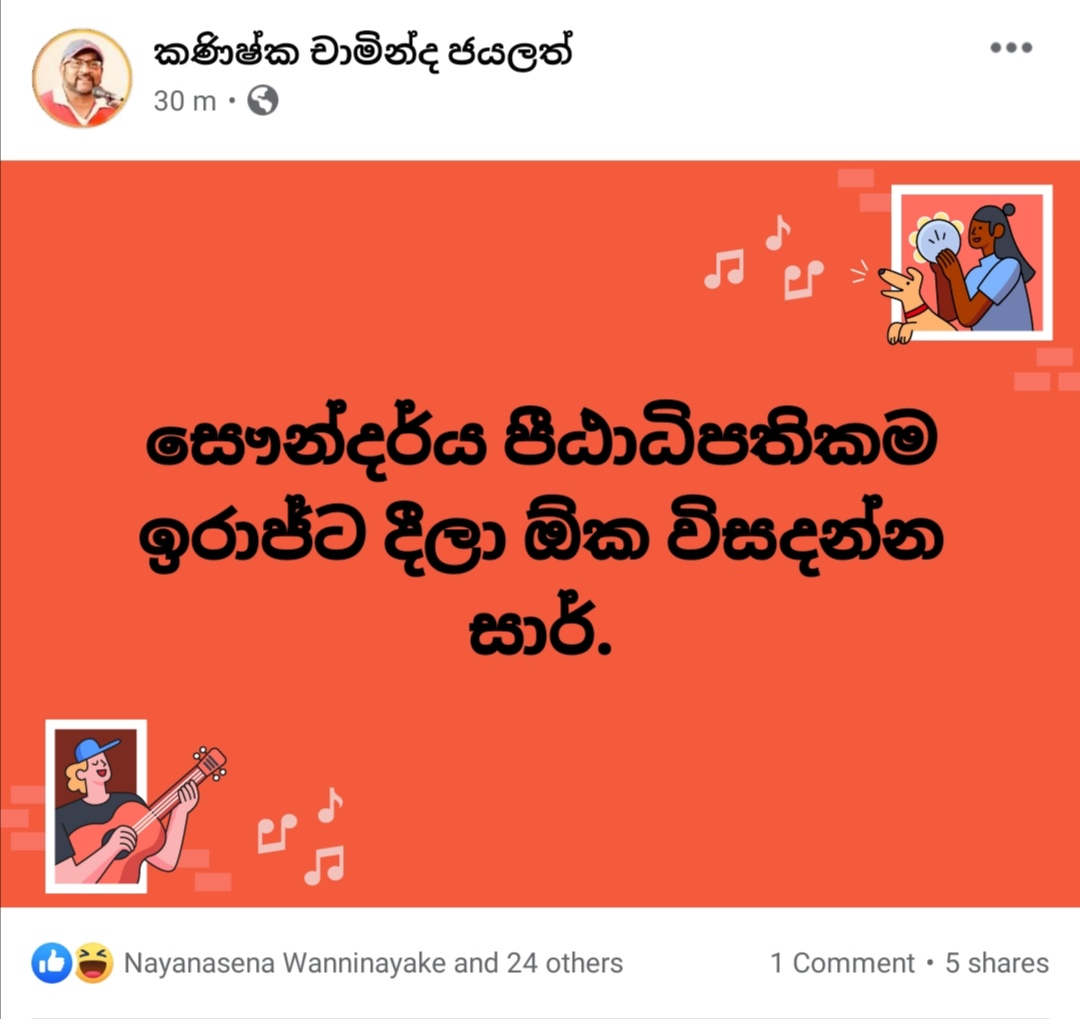This screenshot has width=1080, height=1019.
Task: Click the globe public privacy icon
Action: click(x=263, y=101)
